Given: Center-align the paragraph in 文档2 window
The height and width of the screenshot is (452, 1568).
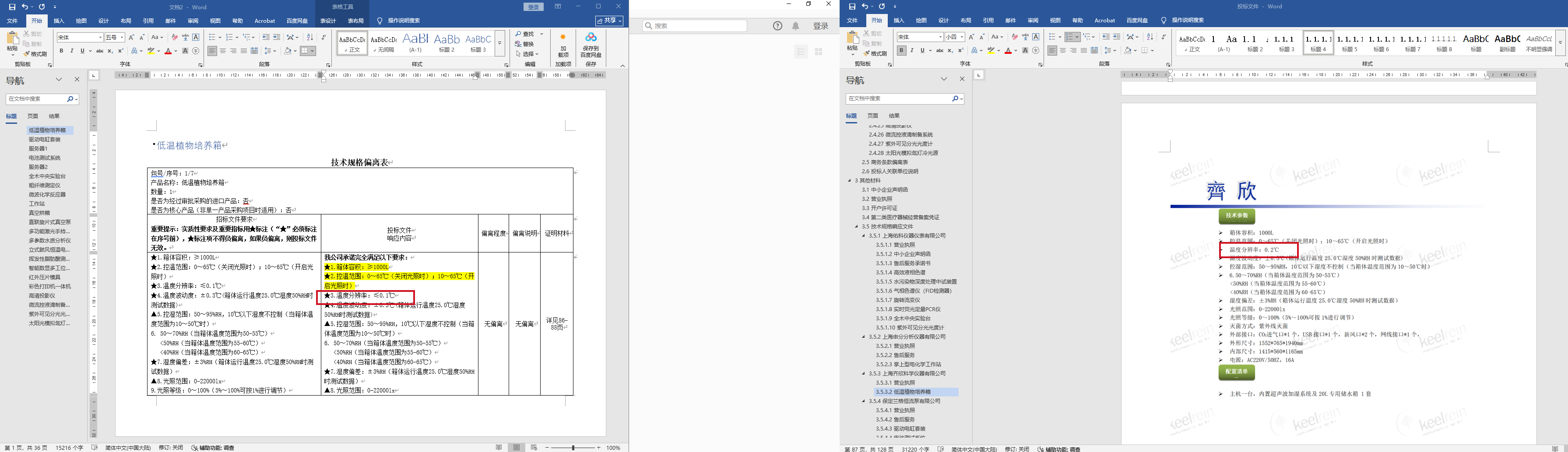Looking at the screenshot, I should pos(223,51).
